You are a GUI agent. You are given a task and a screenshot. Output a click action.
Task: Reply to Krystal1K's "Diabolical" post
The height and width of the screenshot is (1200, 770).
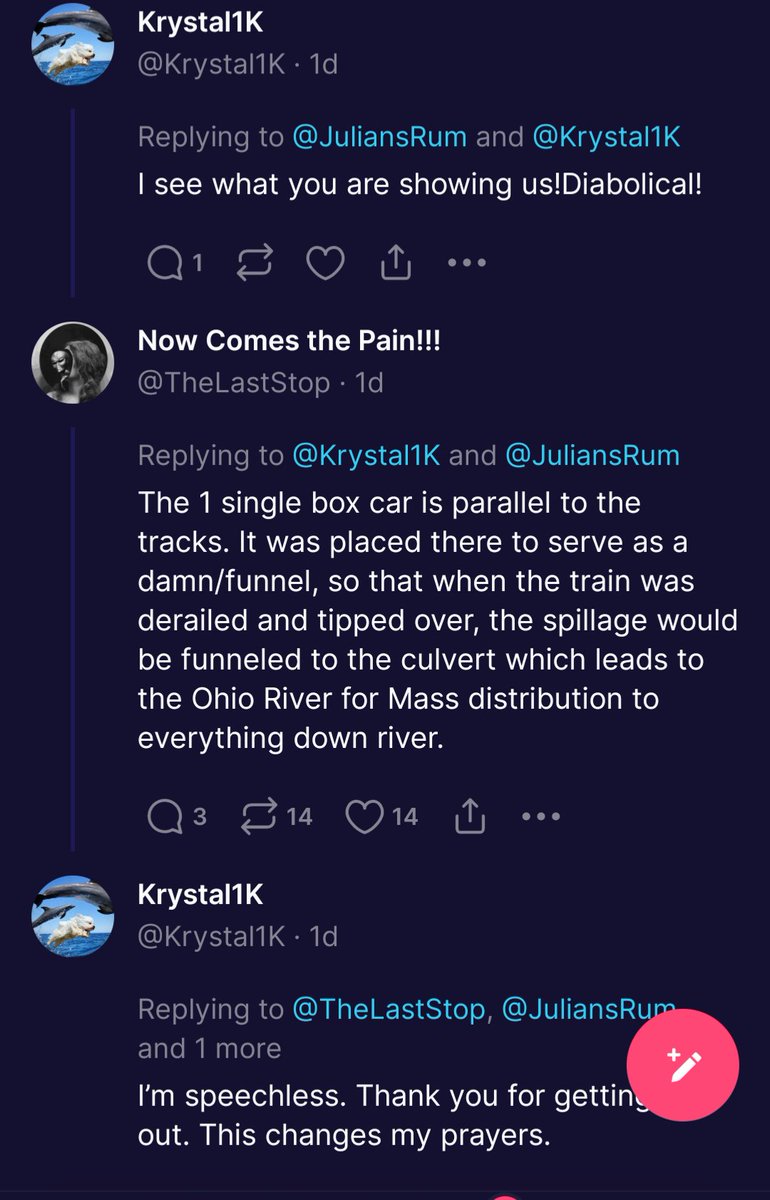click(x=162, y=263)
